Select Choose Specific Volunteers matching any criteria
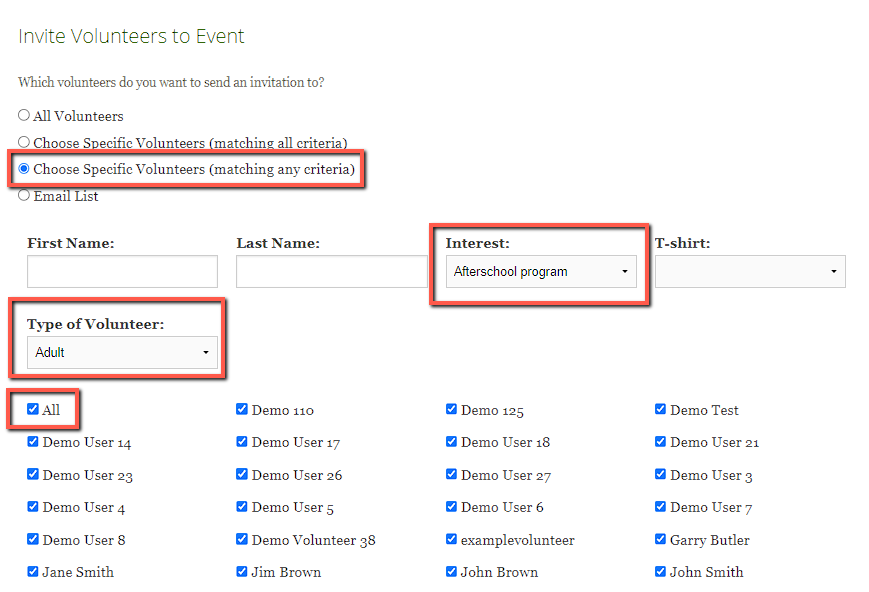The image size is (869, 592). (24, 169)
